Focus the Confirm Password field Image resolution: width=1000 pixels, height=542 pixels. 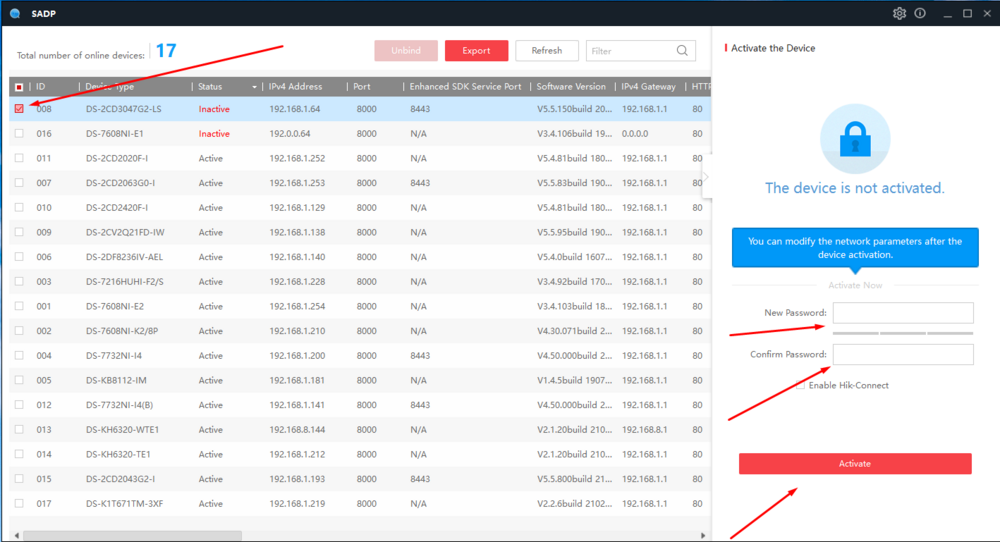[x=903, y=355]
